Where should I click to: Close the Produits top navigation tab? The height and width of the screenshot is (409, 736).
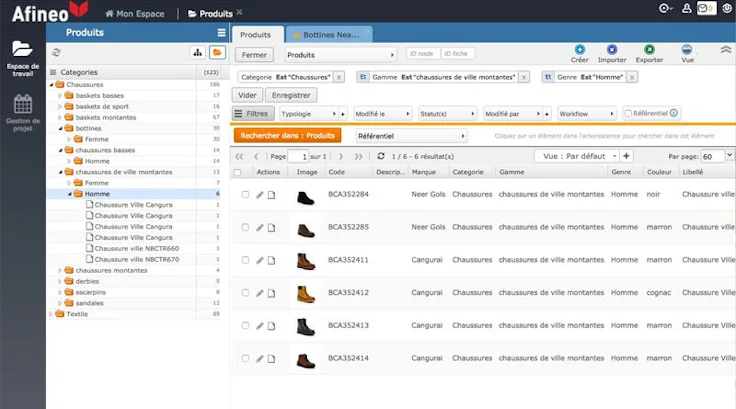click(239, 12)
